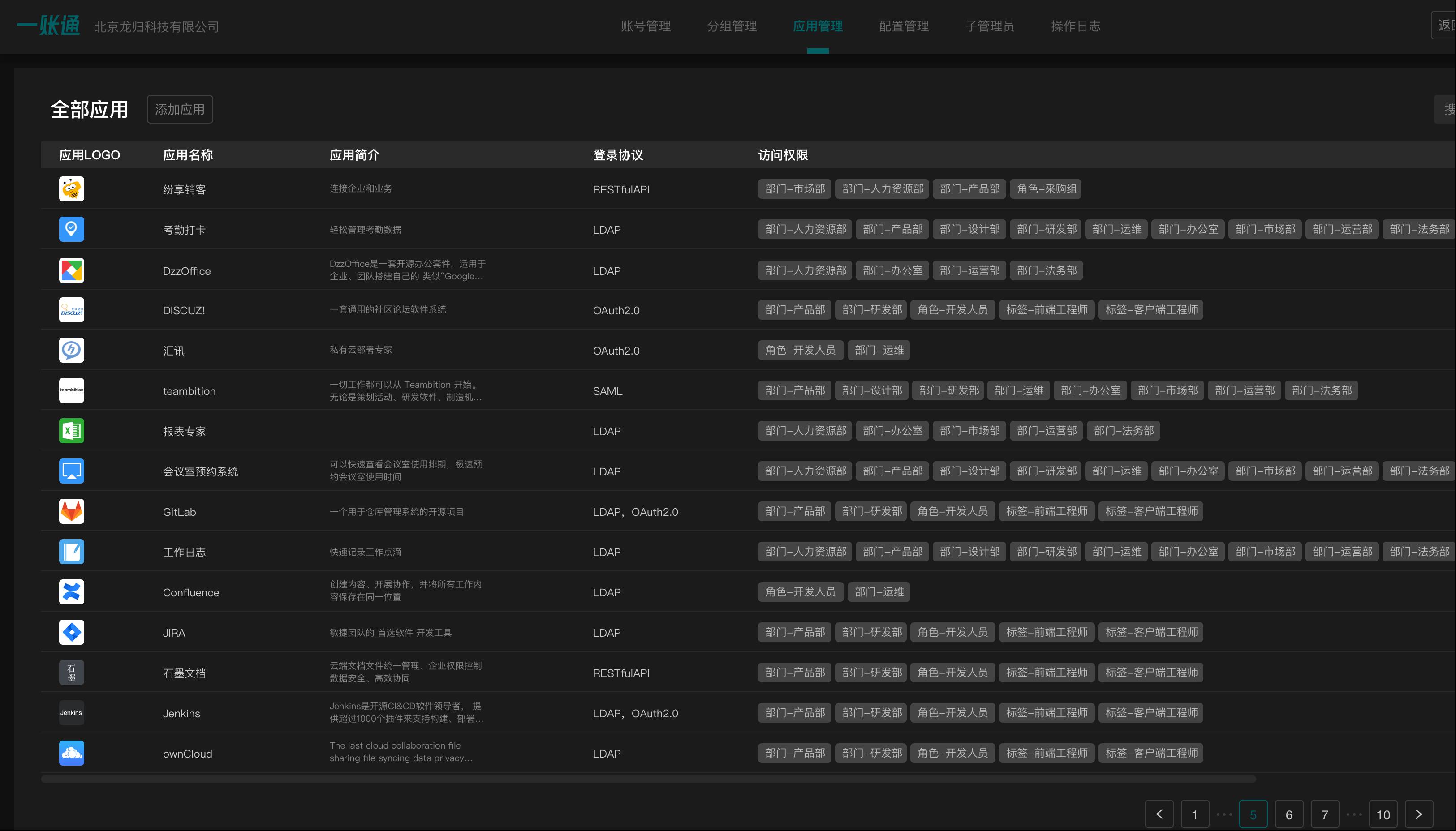The height and width of the screenshot is (831, 1456).
Task: Click the horizontal scrollbar below the table
Action: [648, 780]
